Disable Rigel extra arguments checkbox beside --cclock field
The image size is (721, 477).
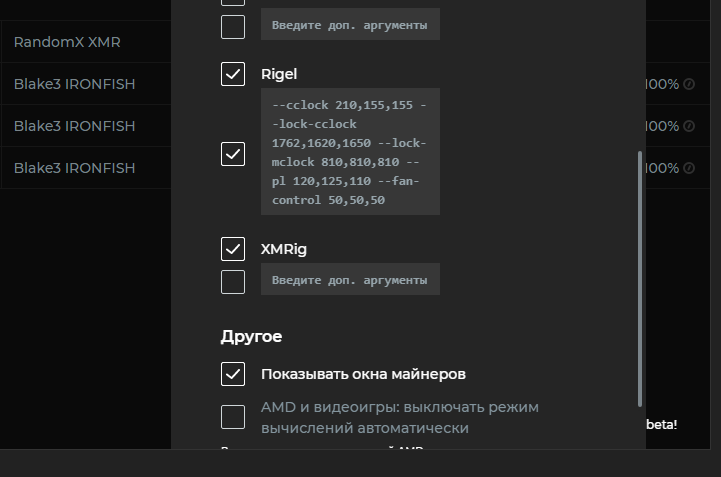(x=233, y=154)
